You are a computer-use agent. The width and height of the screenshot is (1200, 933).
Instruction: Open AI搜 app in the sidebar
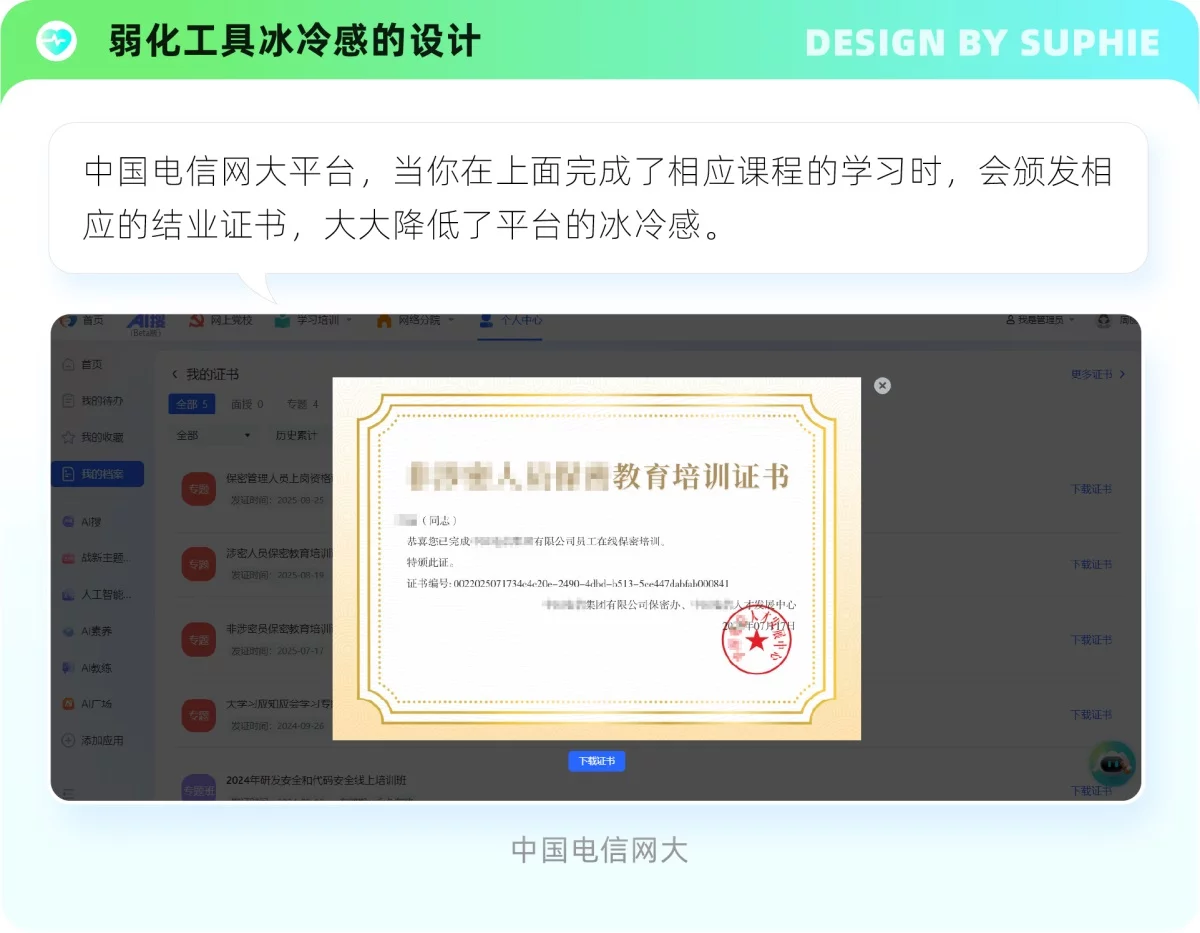coord(68,522)
